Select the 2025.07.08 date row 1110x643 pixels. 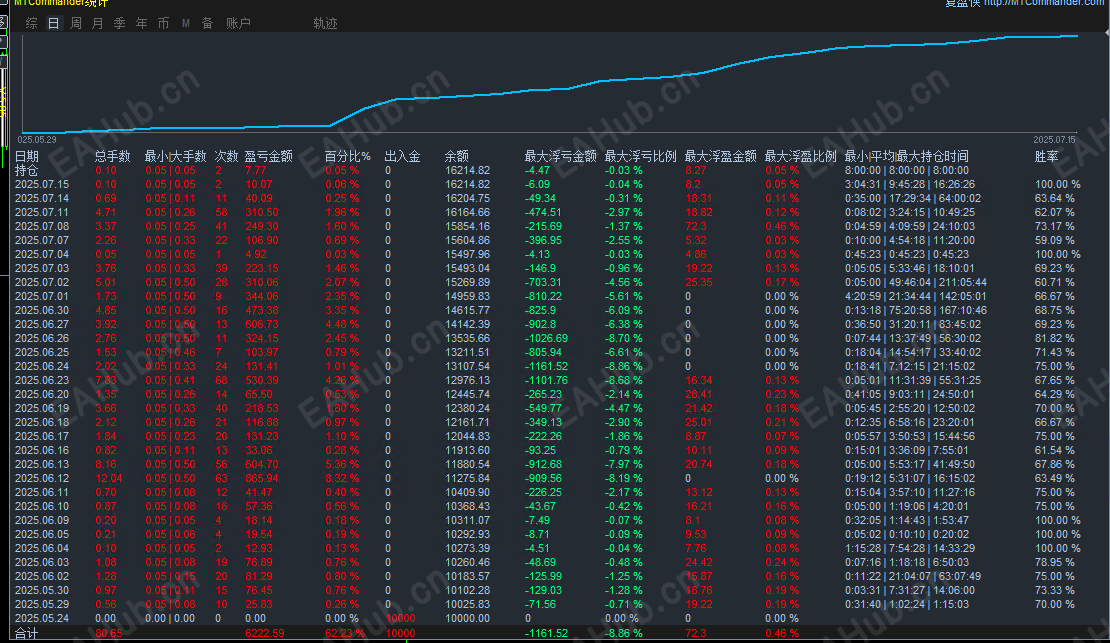click(x=42, y=227)
